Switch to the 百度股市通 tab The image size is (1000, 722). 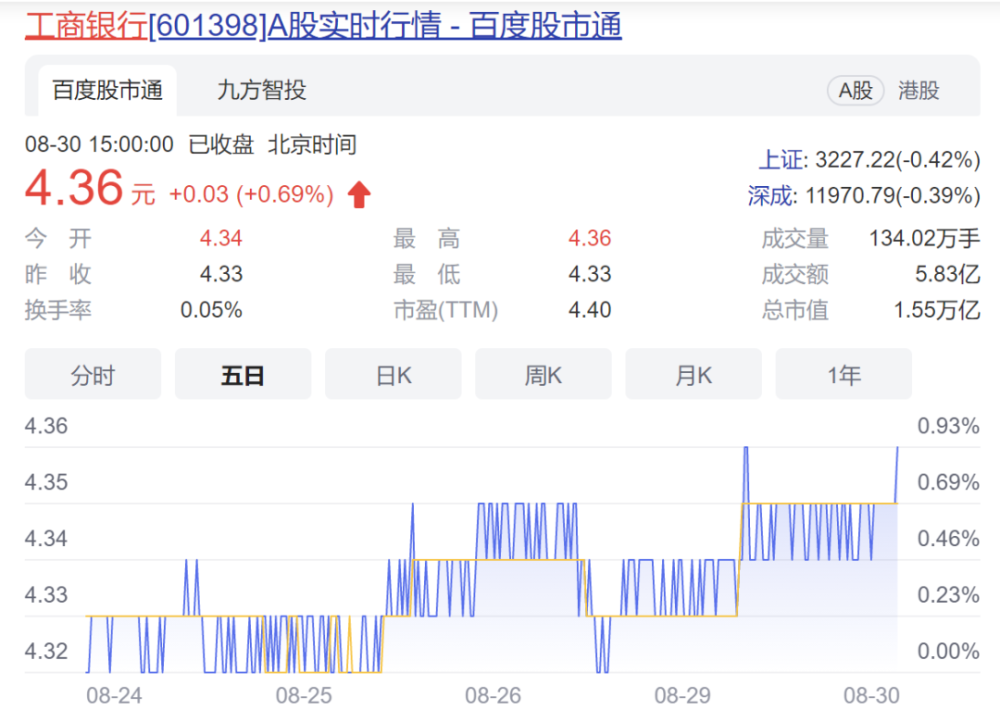[x=107, y=91]
